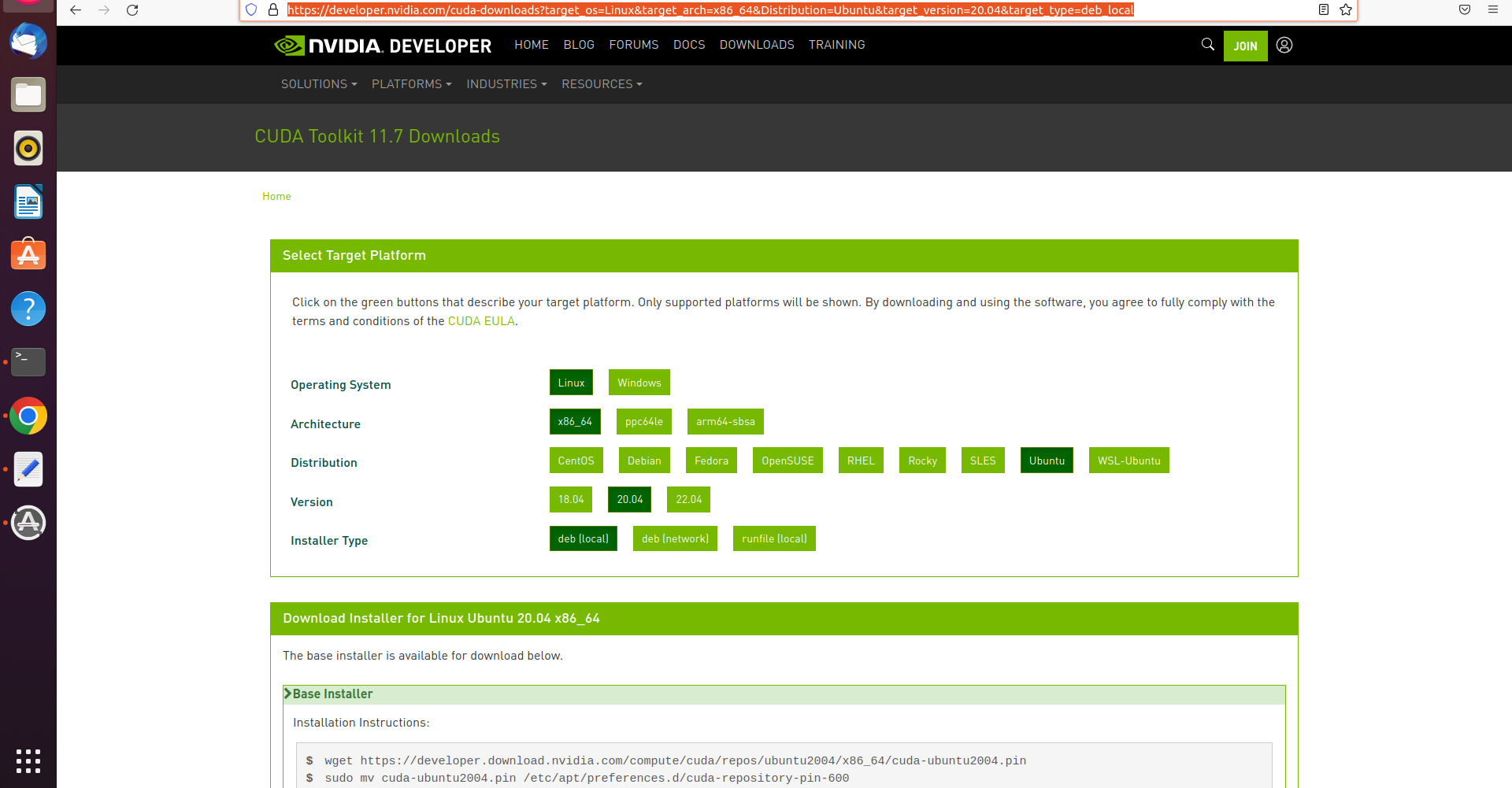Open the browser hamburger menu
1512x788 pixels.
point(1493,10)
